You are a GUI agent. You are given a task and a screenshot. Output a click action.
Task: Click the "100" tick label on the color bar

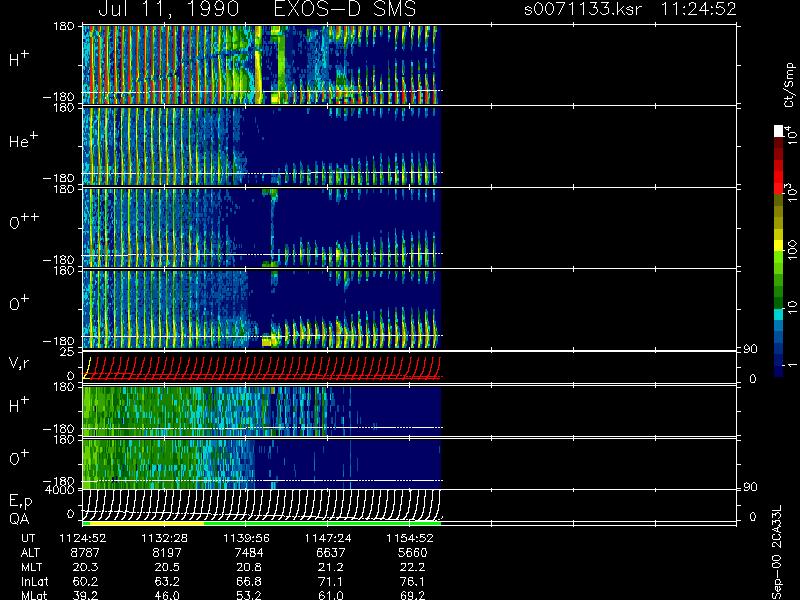[x=791, y=250]
